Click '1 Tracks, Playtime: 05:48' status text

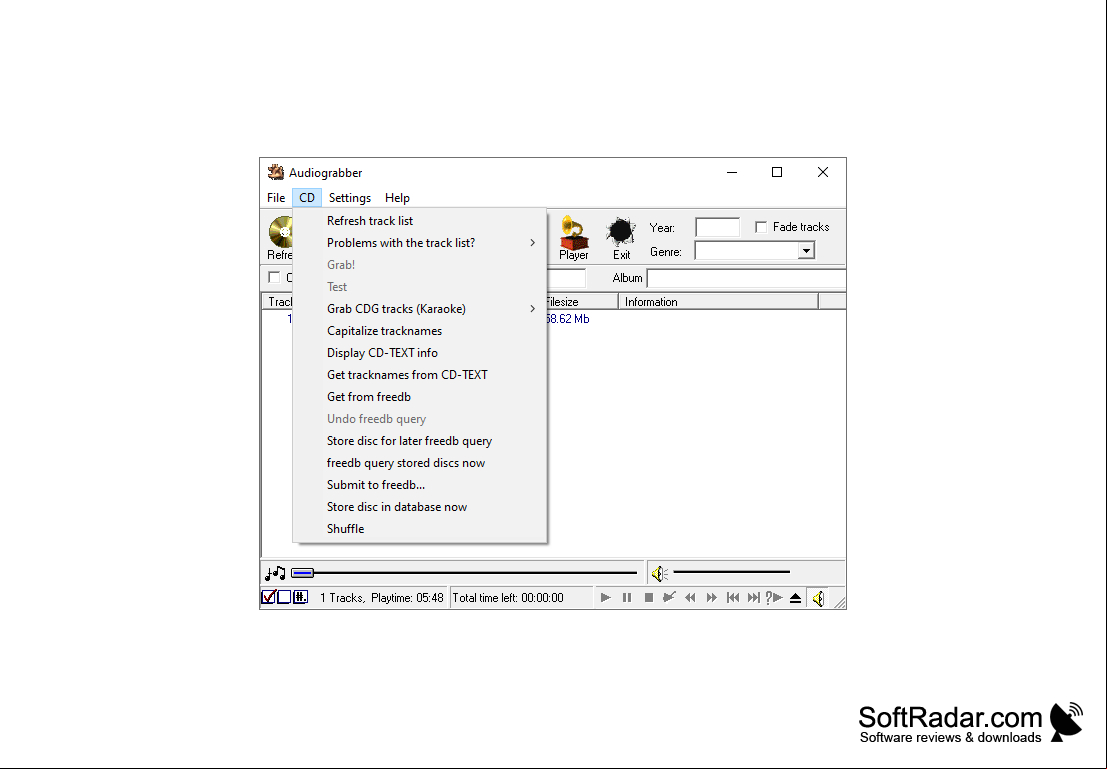click(381, 598)
